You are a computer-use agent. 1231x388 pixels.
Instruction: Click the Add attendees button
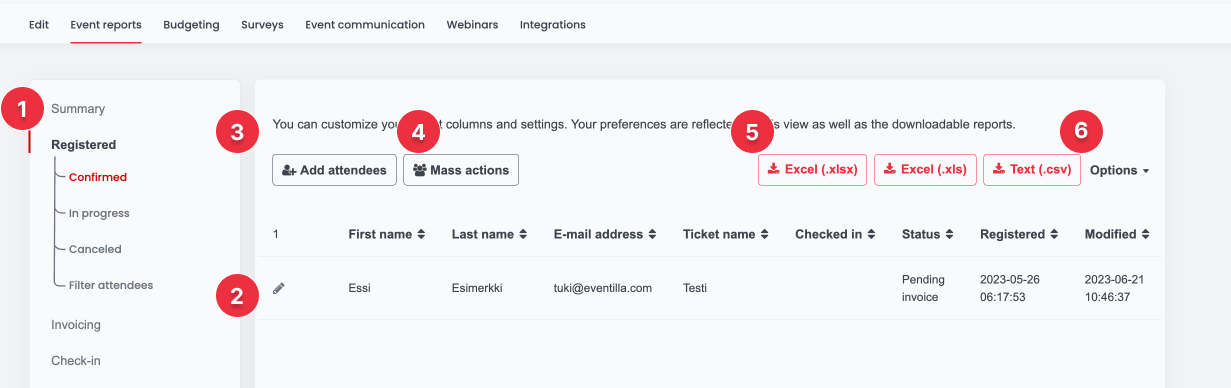335,170
